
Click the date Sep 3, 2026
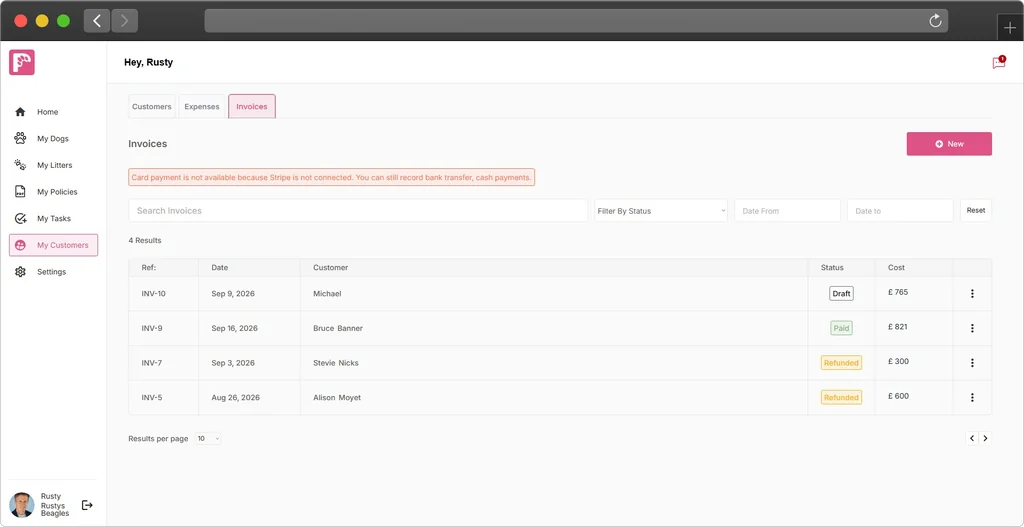233,363
